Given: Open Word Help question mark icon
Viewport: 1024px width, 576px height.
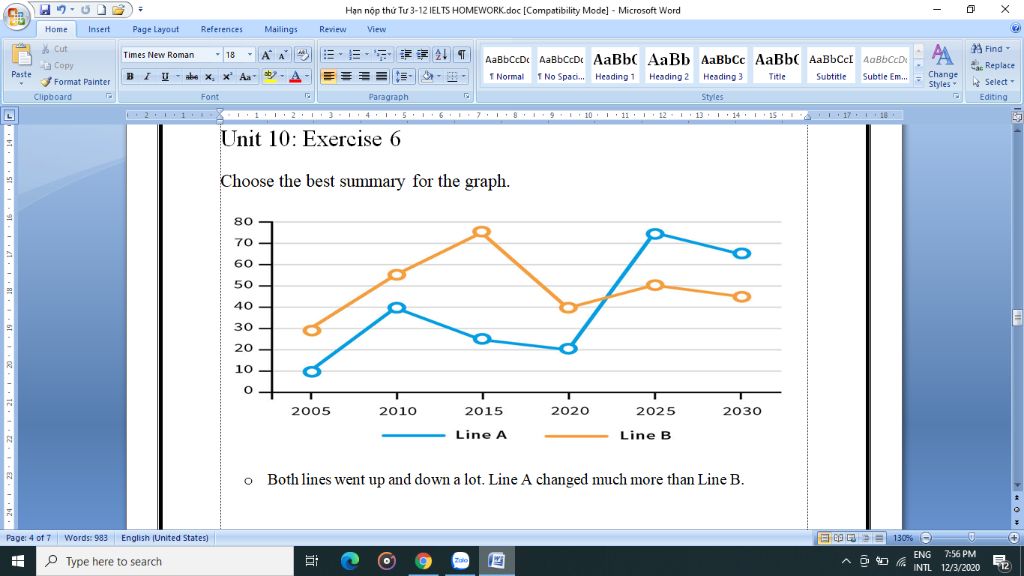Looking at the screenshot, I should tap(1016, 29).
